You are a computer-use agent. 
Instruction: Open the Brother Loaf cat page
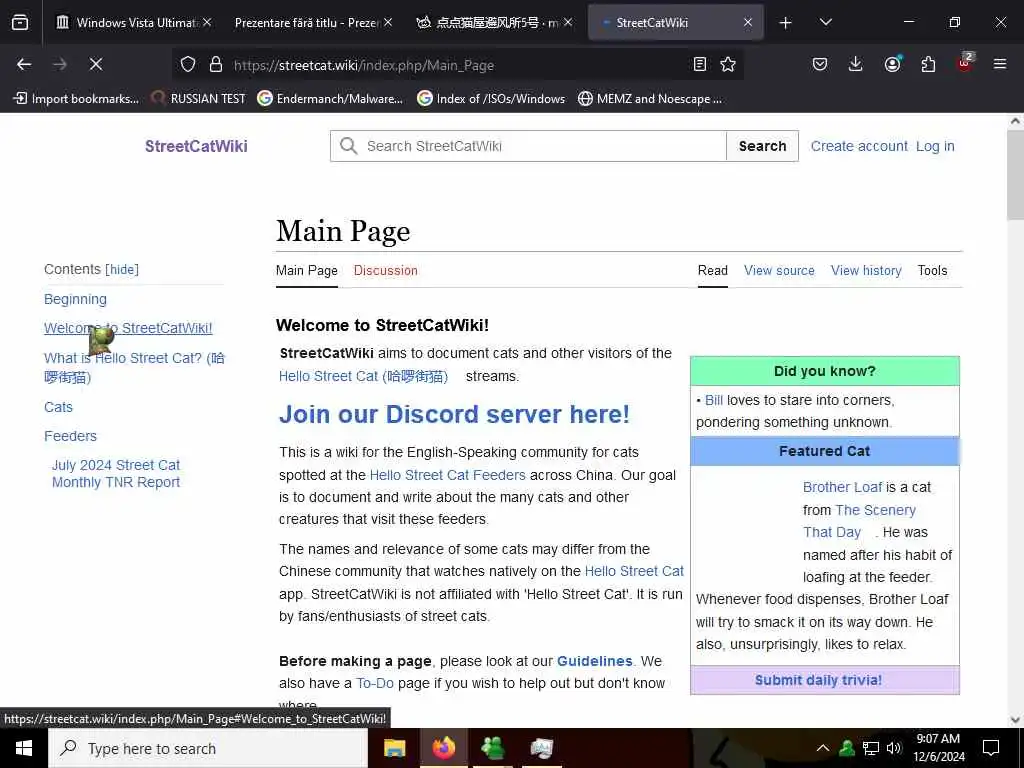tap(842, 487)
